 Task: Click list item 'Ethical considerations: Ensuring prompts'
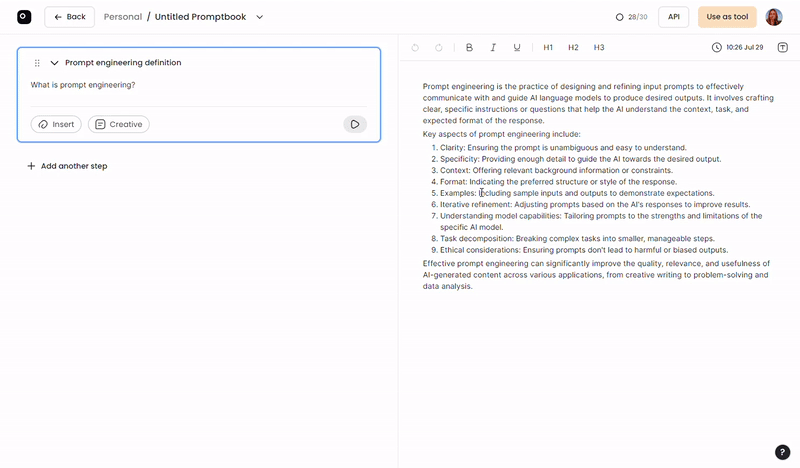click(x=584, y=250)
